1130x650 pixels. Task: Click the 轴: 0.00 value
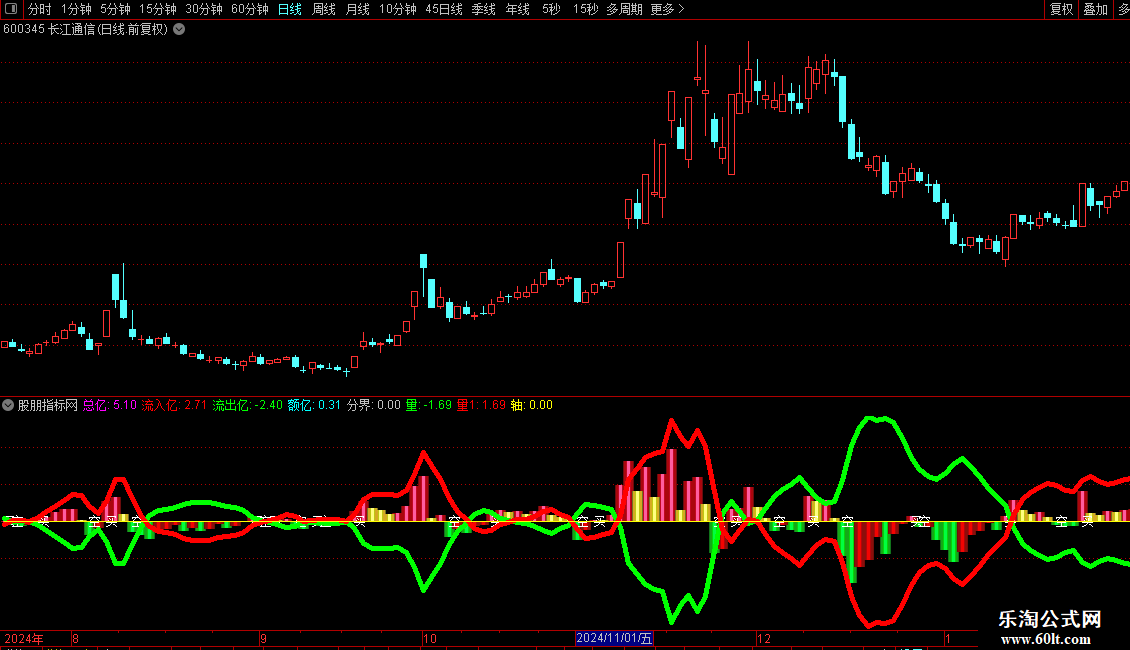[x=532, y=405]
